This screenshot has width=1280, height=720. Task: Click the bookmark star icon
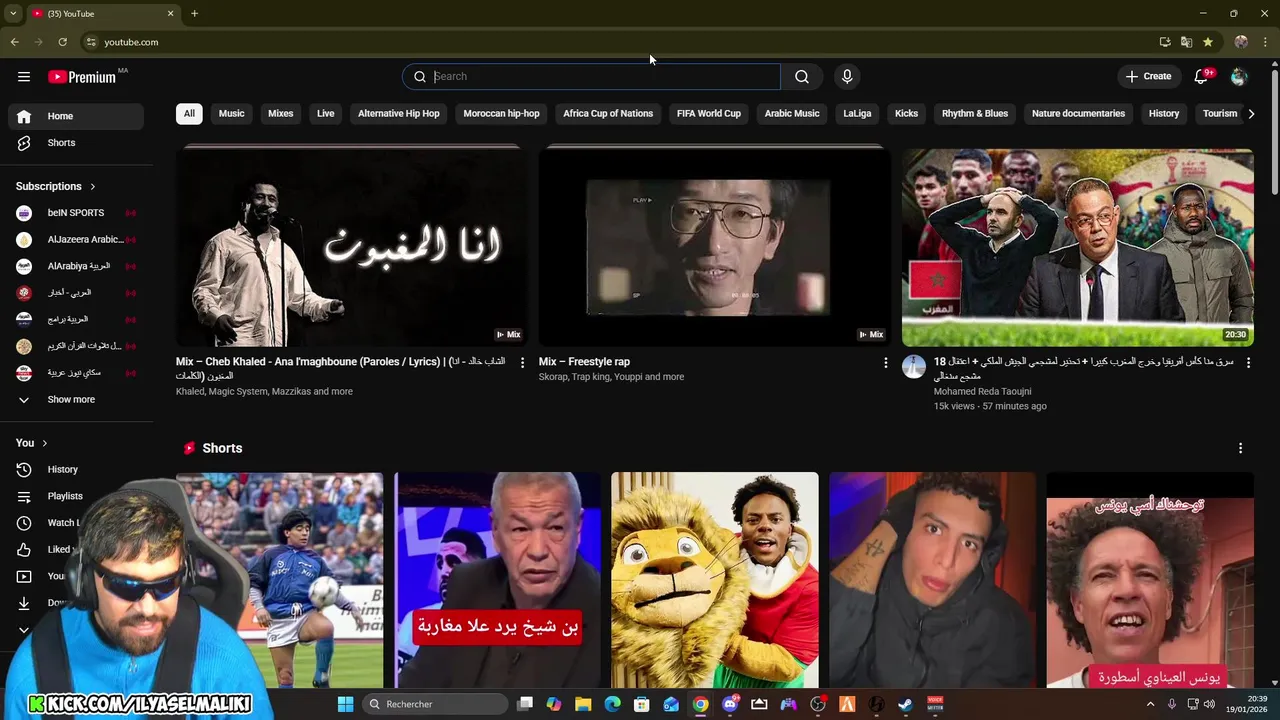click(x=1208, y=42)
